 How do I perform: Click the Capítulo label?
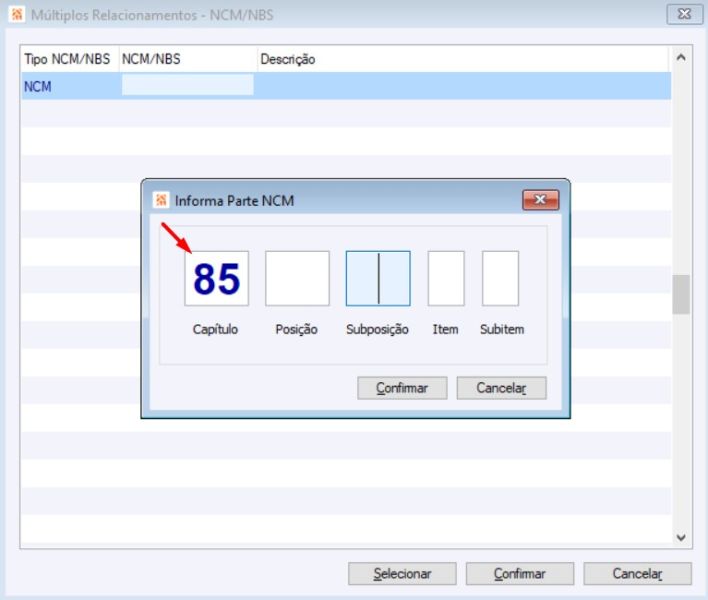click(x=215, y=330)
